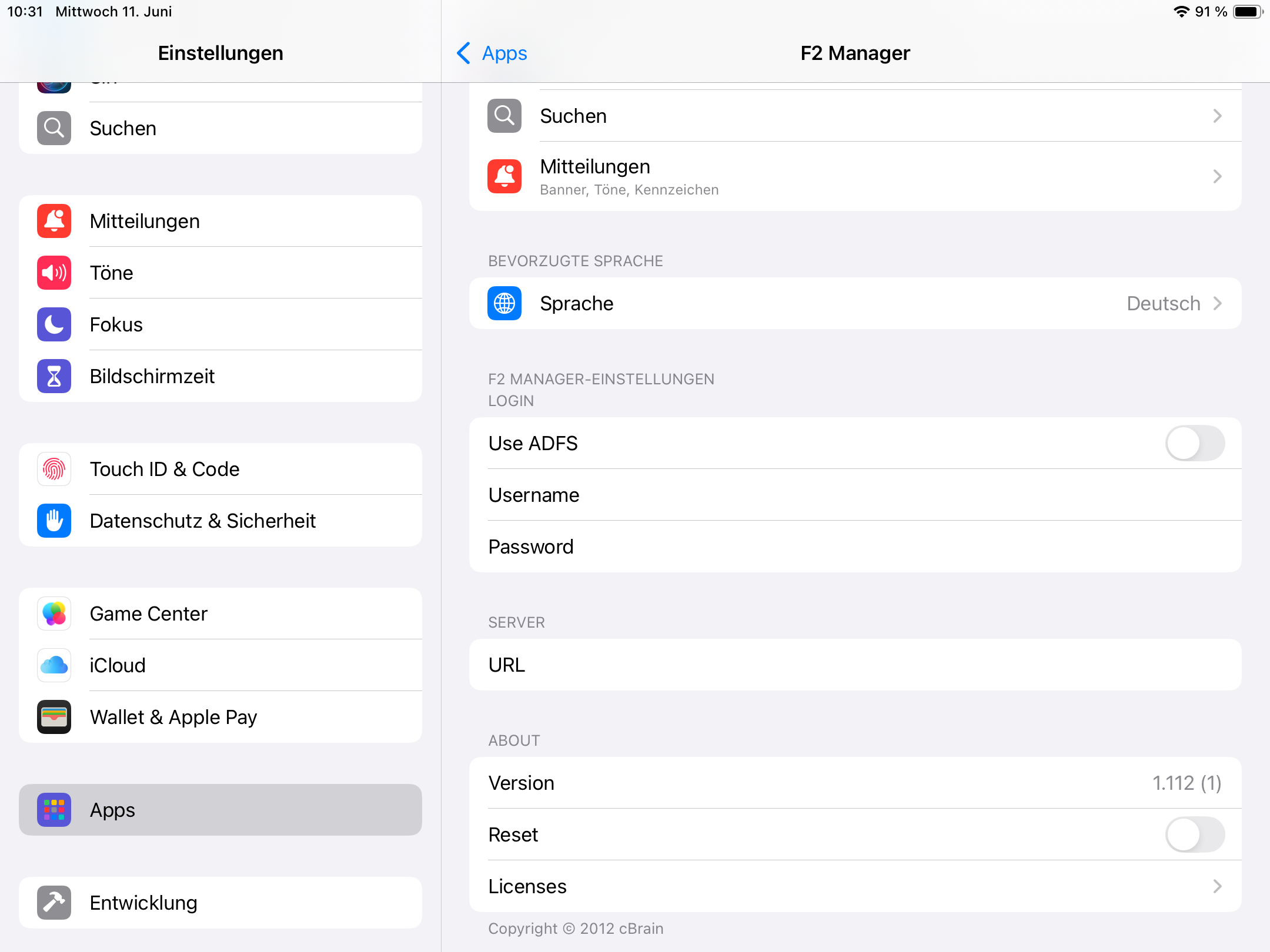Tap the Touch ID fingerprint icon
Screen dimensions: 1270x952
pos(54,469)
